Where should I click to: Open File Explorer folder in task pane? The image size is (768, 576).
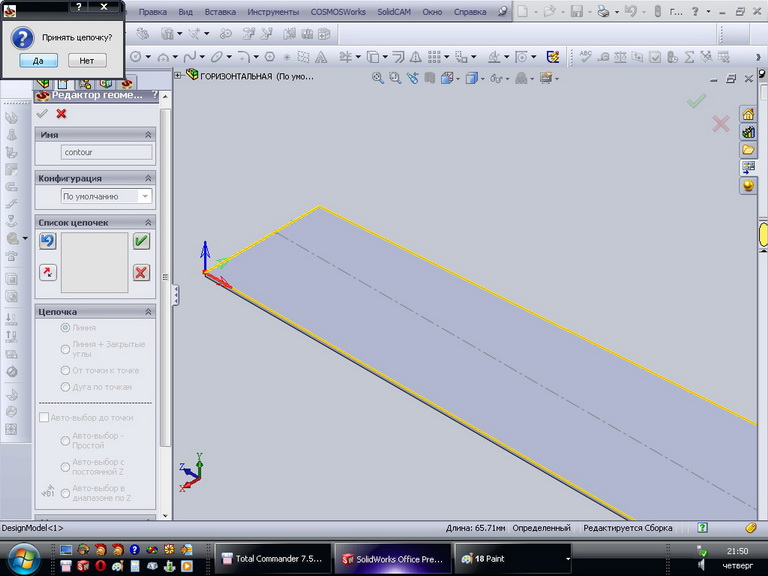(748, 150)
